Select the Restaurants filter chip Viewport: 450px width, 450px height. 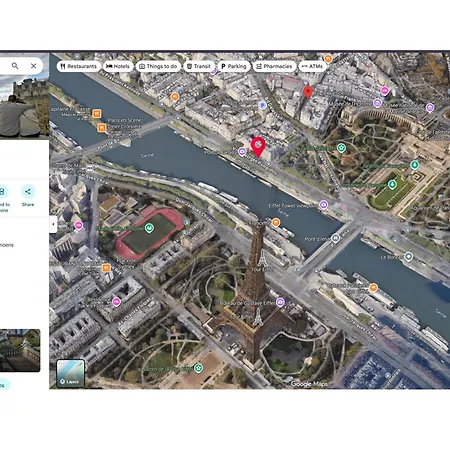79,66
